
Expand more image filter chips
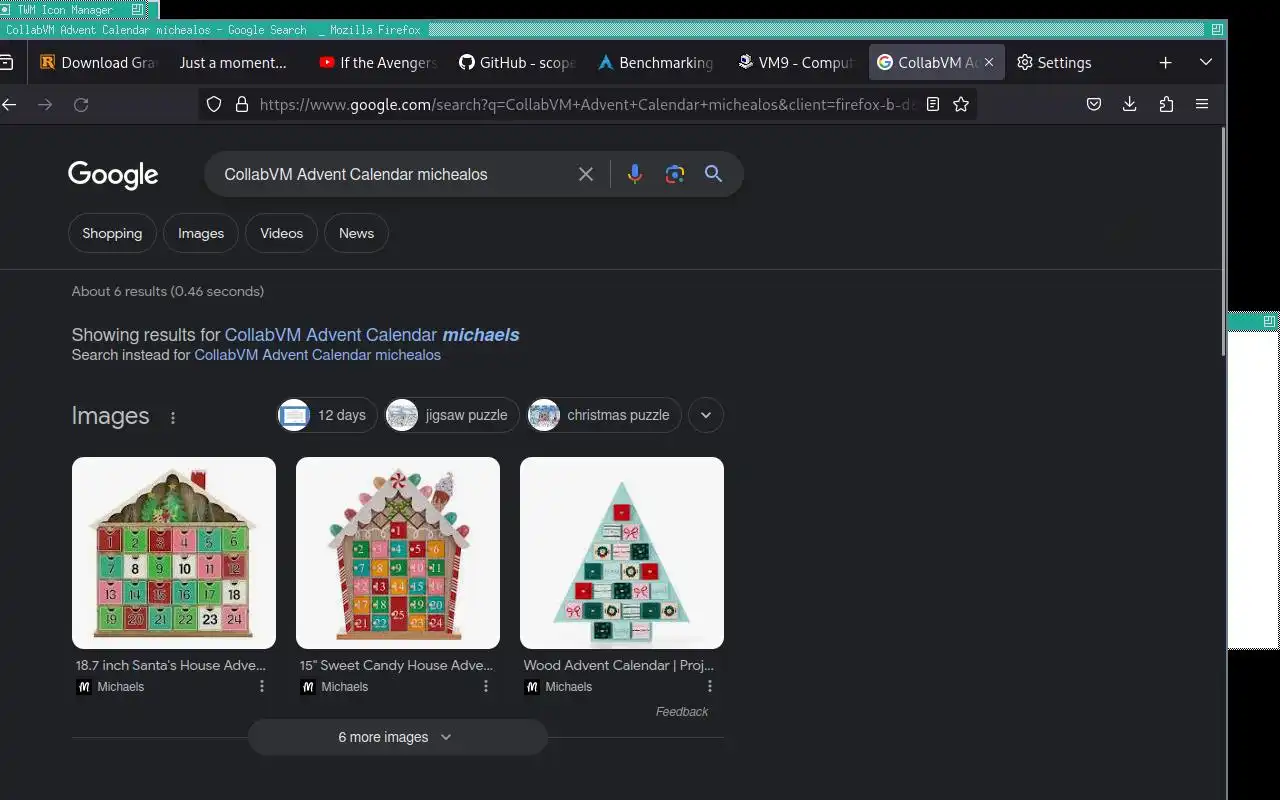coord(706,415)
